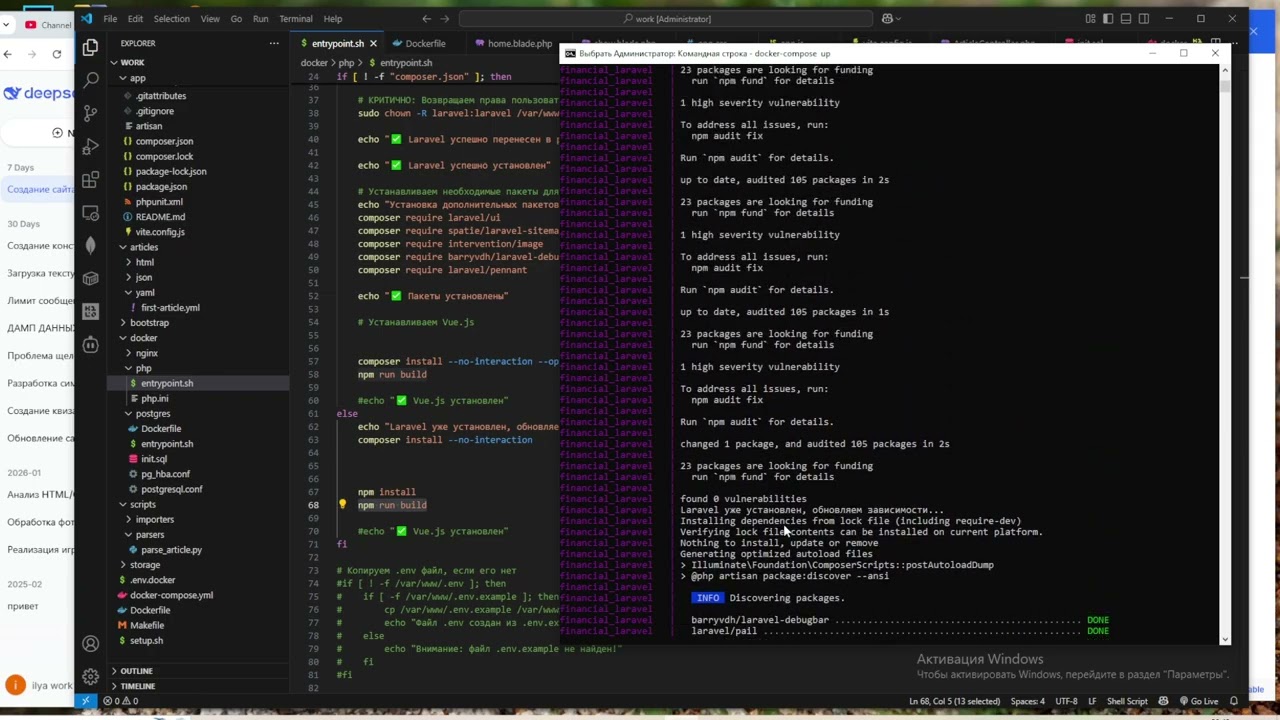Screen dimensions: 1280x720
Task: Click the Shell Script language mode
Action: tap(1127, 701)
